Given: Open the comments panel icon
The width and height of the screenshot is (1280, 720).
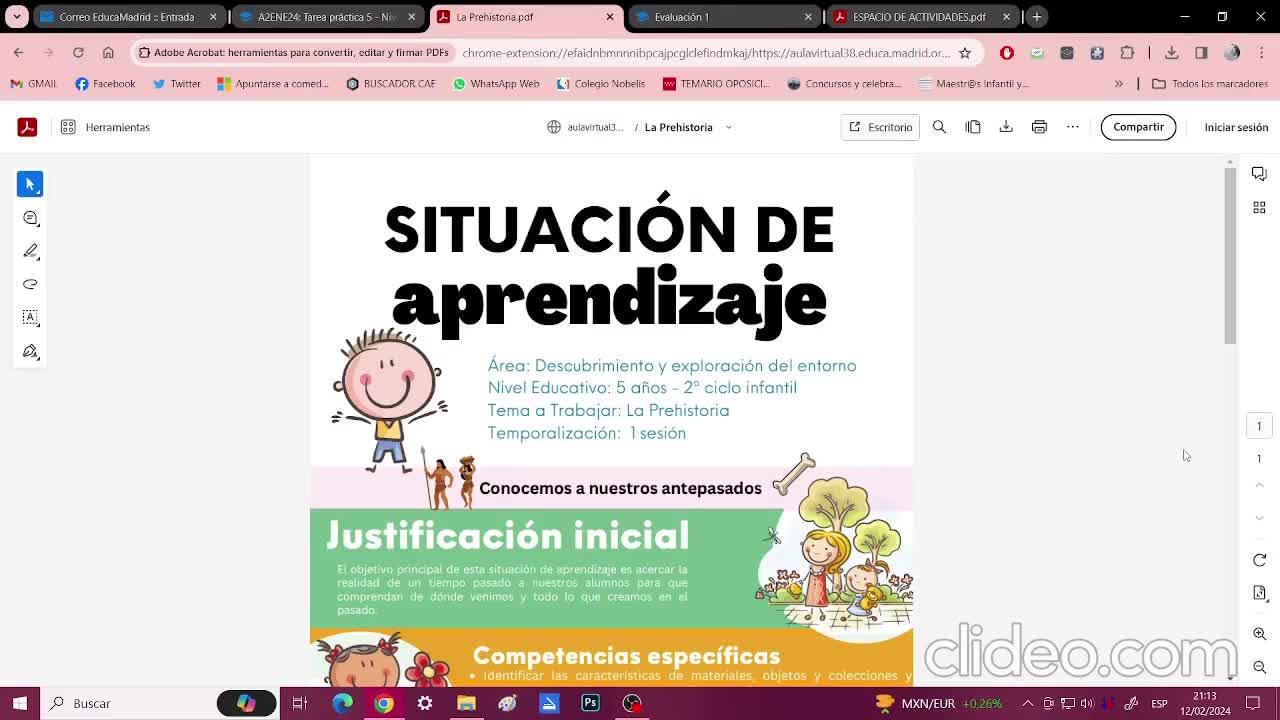Looking at the screenshot, I should coord(1259,174).
